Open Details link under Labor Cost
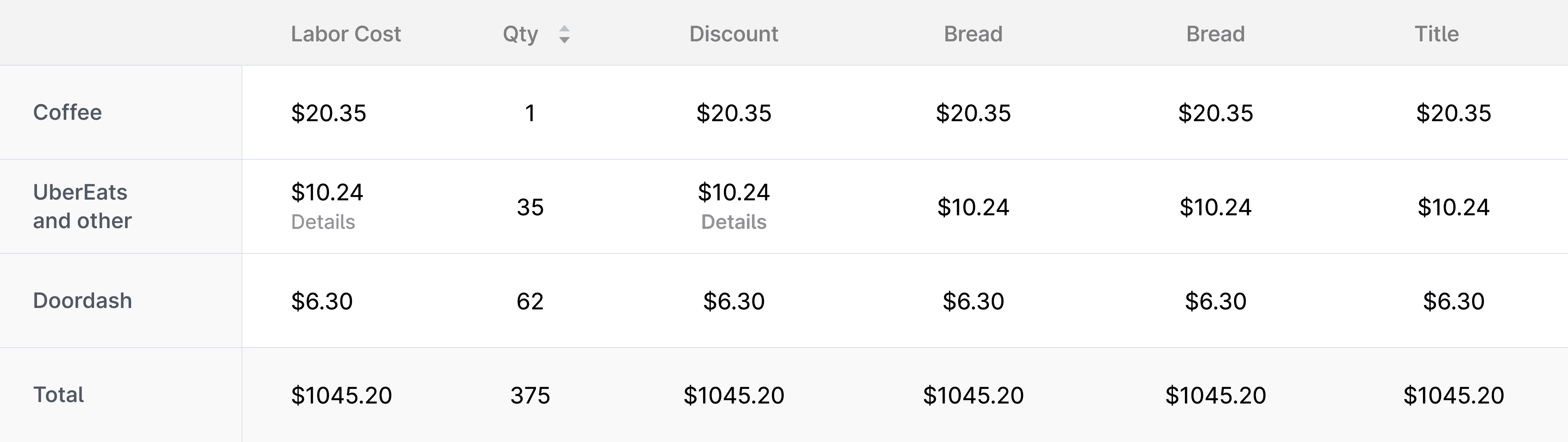1568x442 pixels. [323, 222]
